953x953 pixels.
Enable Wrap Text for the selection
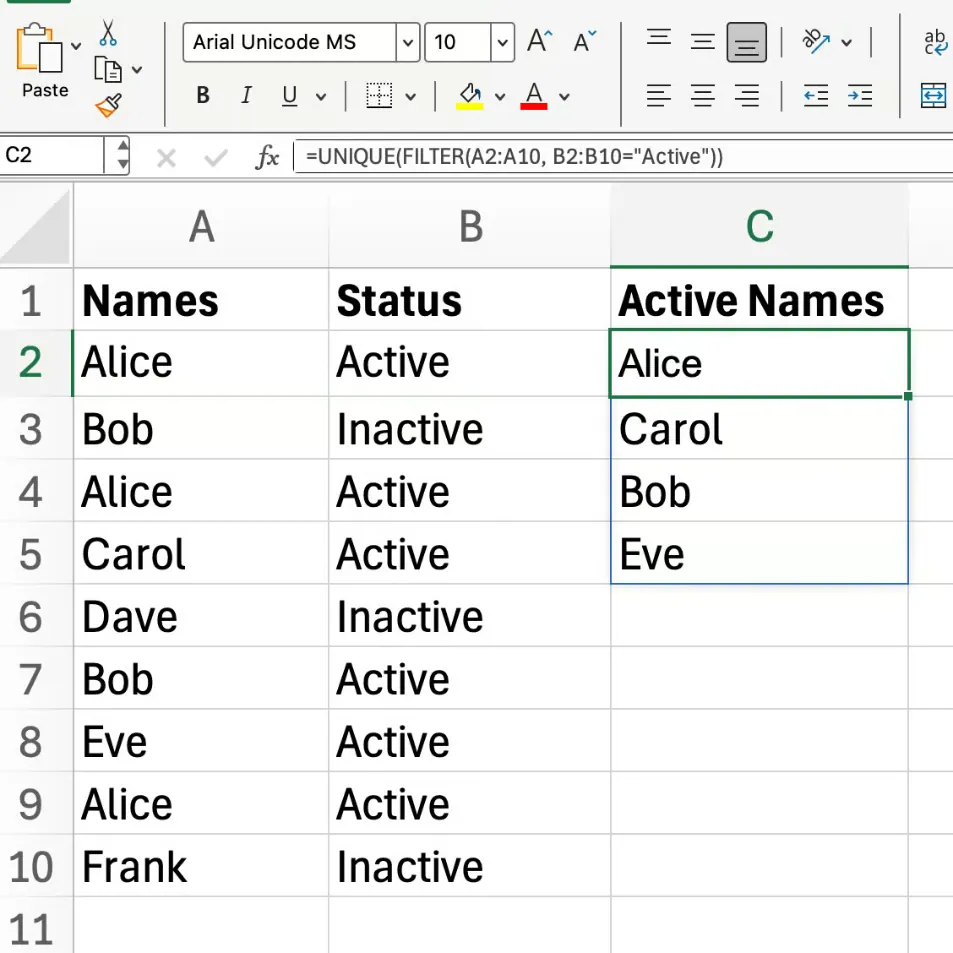point(933,40)
